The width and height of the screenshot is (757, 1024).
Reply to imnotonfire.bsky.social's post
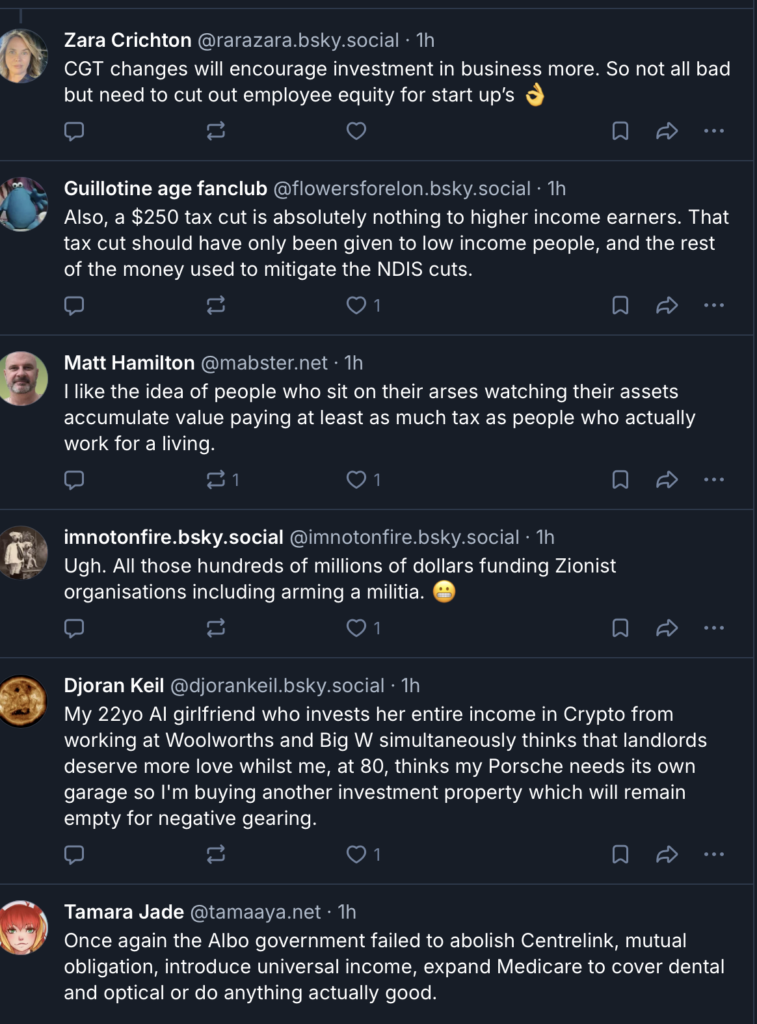pos(74,628)
